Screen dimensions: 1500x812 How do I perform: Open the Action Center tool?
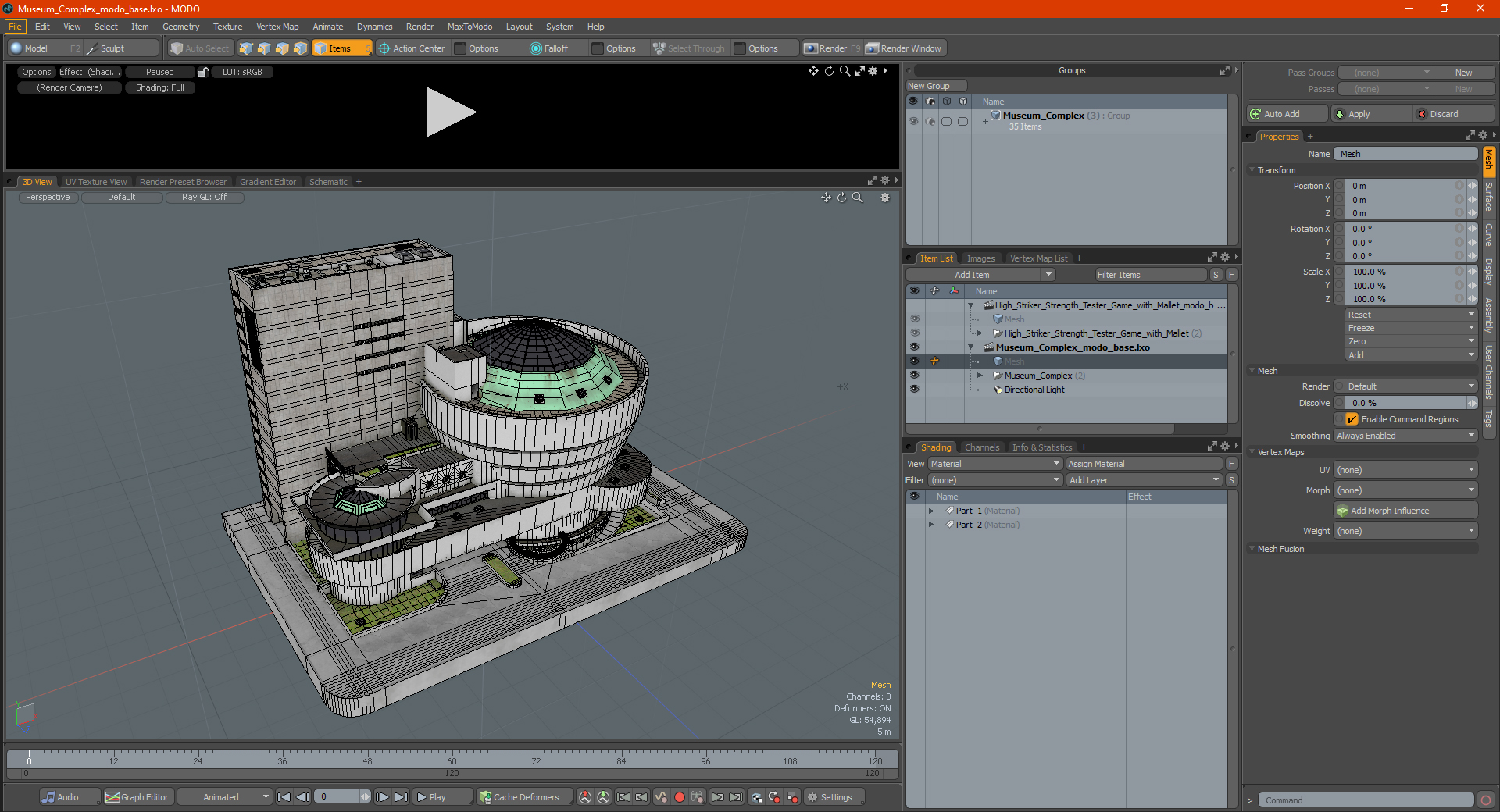(412, 48)
